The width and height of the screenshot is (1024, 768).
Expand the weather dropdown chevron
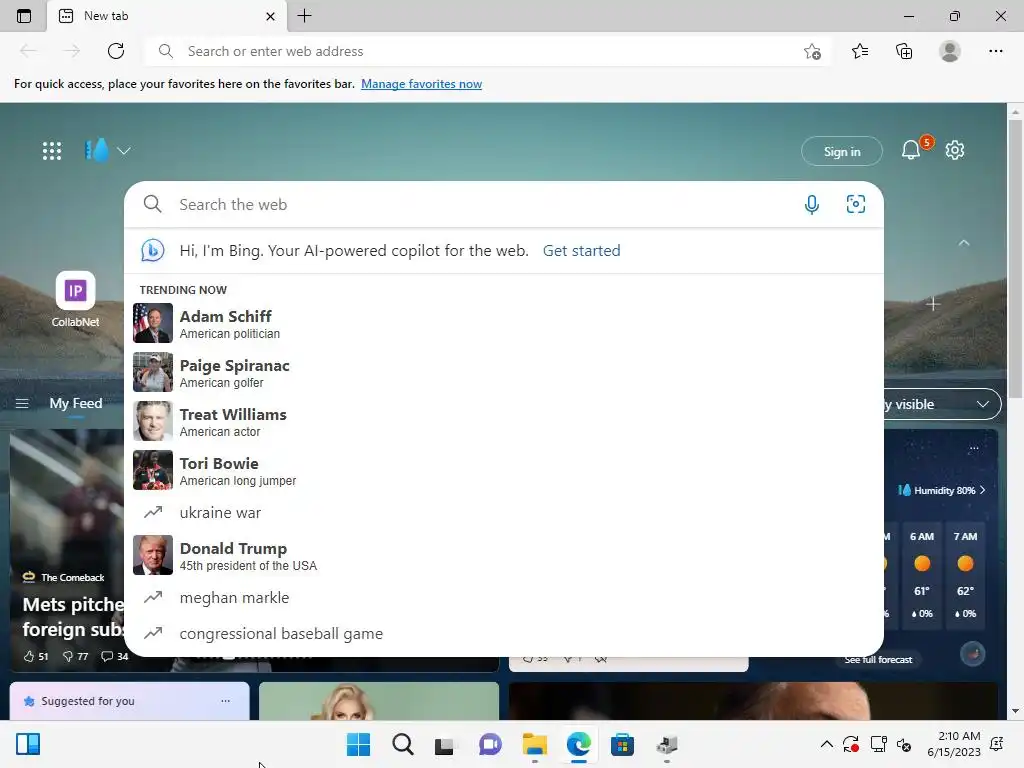point(123,151)
